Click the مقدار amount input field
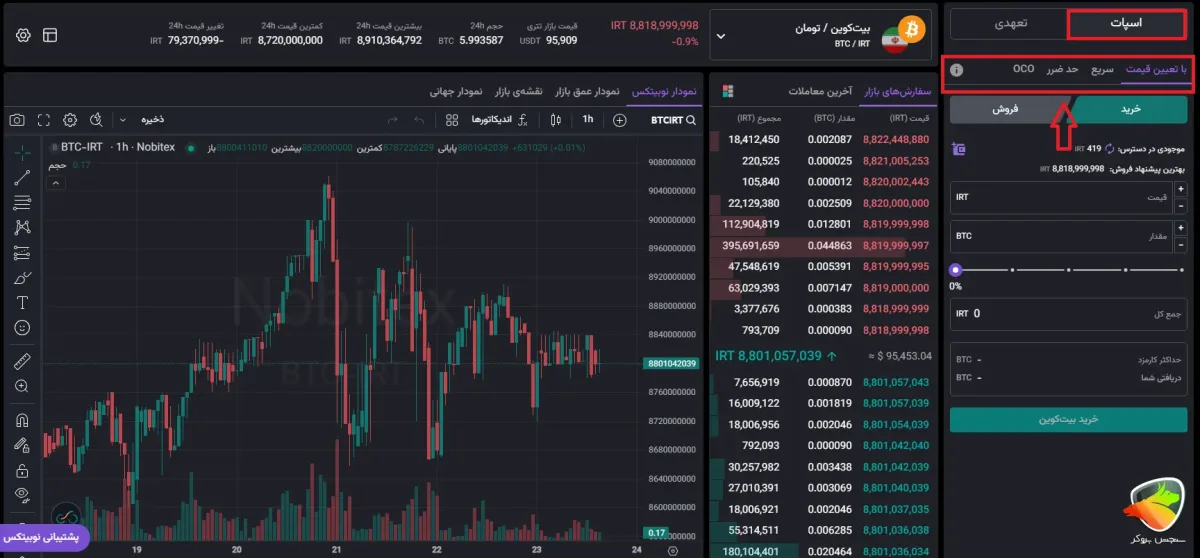The height and width of the screenshot is (558, 1200). [1062, 236]
